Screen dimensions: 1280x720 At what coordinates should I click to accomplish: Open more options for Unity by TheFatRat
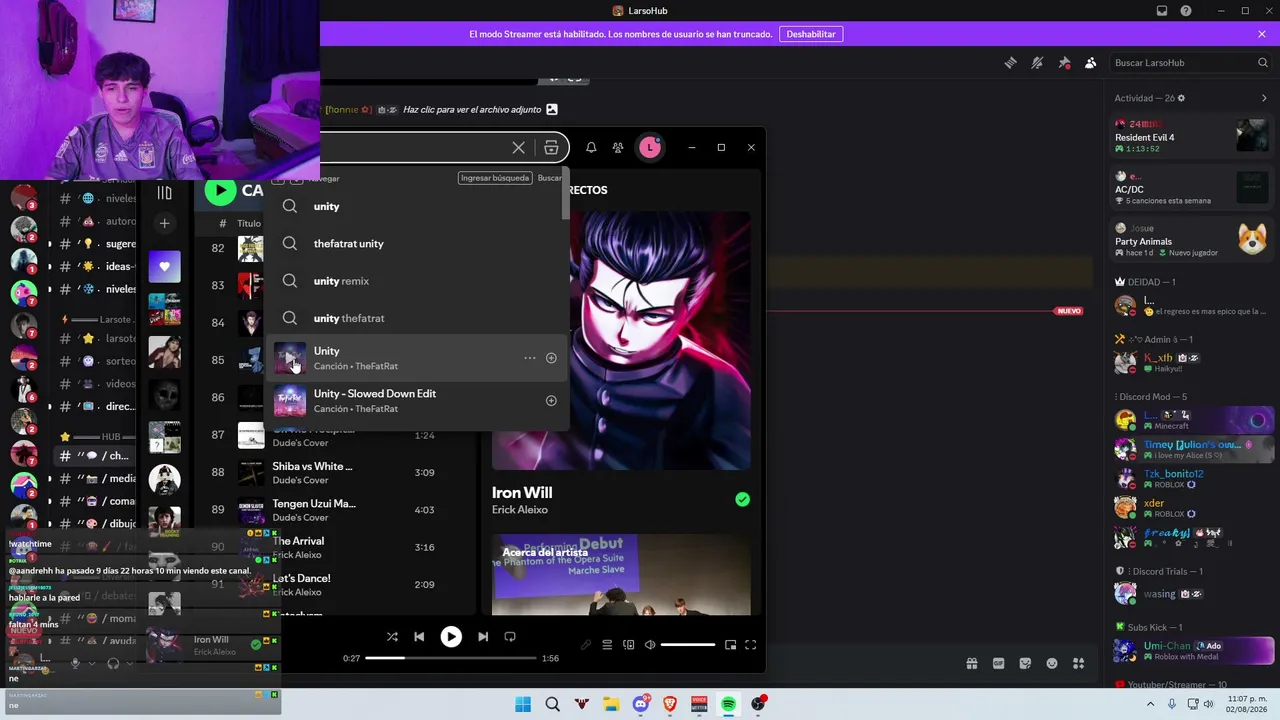pos(529,358)
